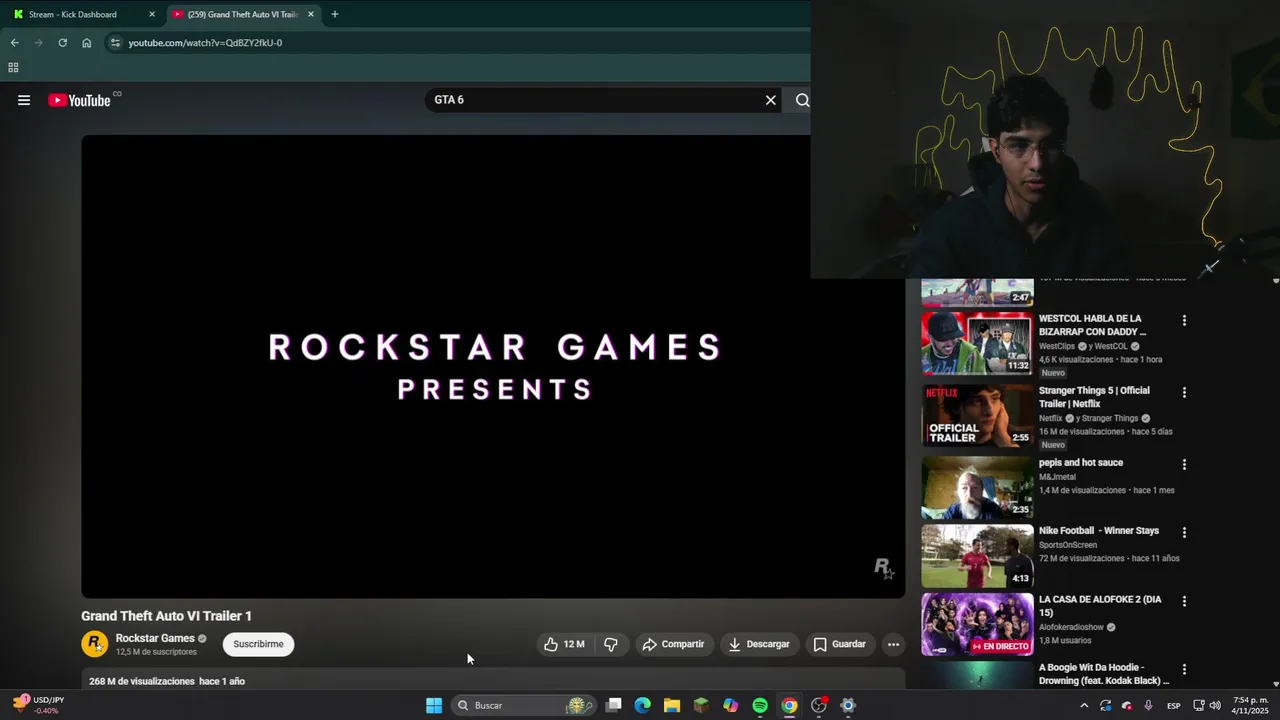1280x720 pixels.
Task: Open options menu for Nike Football video
Action: click(1184, 533)
